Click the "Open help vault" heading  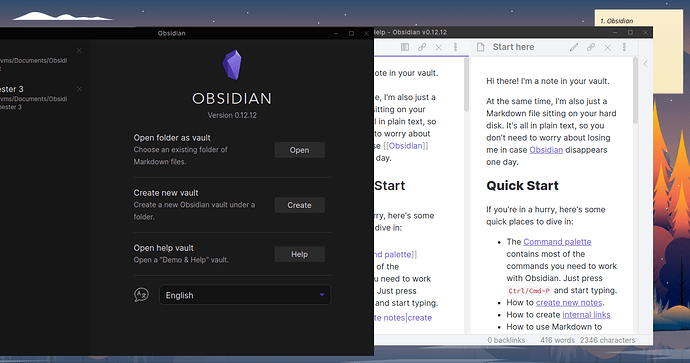[x=163, y=248]
